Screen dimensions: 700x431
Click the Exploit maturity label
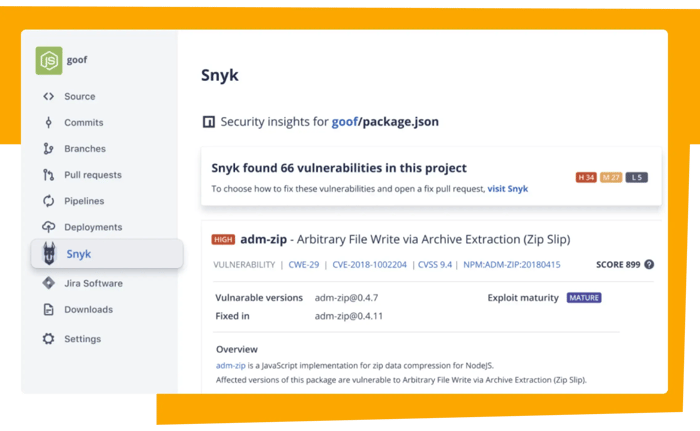523,297
